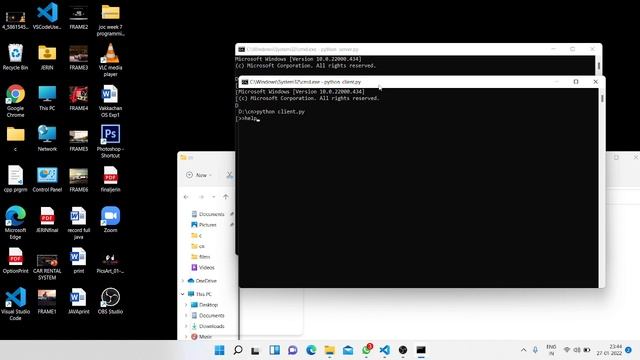
Task: Launch OBS Studio from desktop
Action: pyautogui.click(x=110, y=301)
